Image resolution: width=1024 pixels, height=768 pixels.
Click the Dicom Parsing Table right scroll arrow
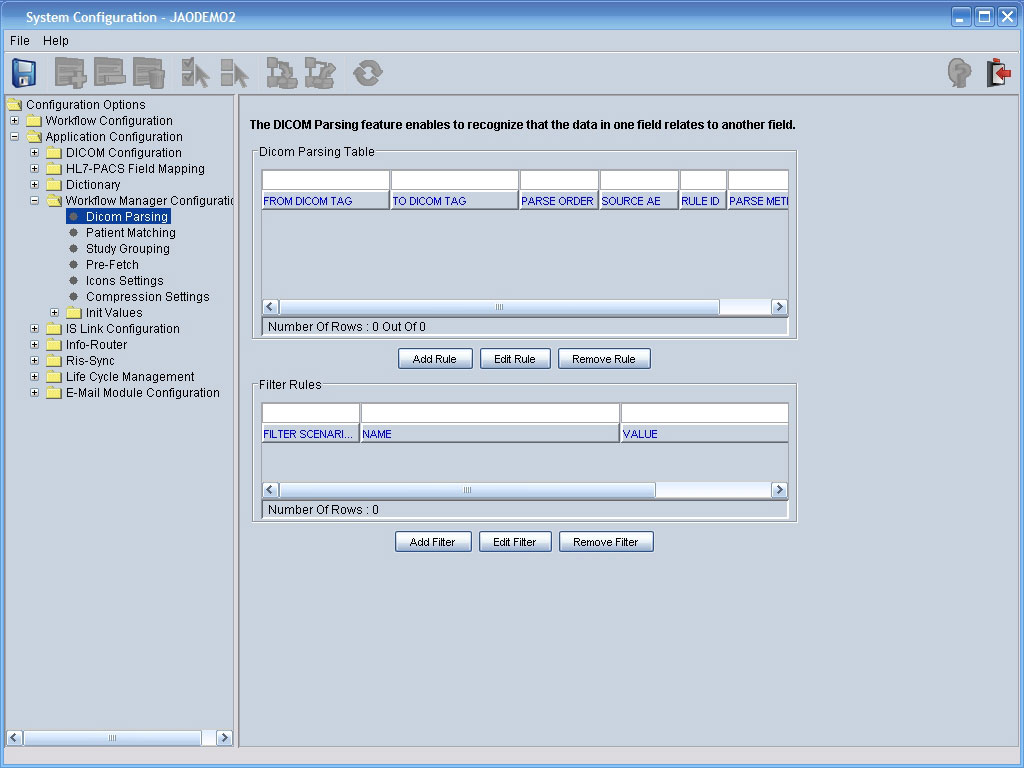pos(779,307)
